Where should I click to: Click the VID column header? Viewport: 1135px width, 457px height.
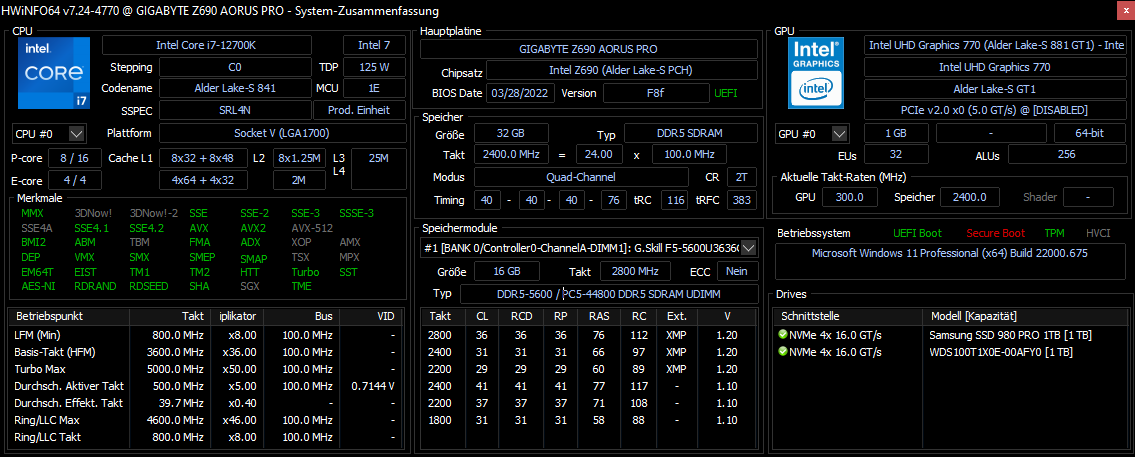[370, 316]
